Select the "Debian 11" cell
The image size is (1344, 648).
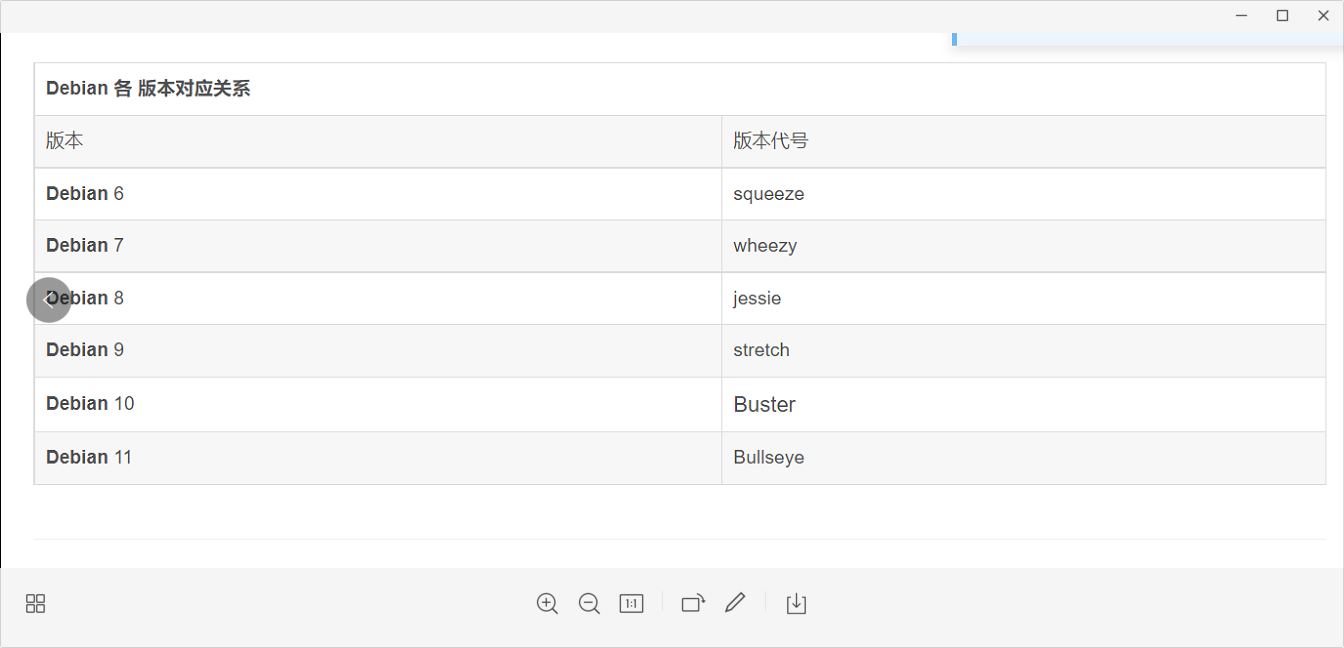[x=378, y=457]
